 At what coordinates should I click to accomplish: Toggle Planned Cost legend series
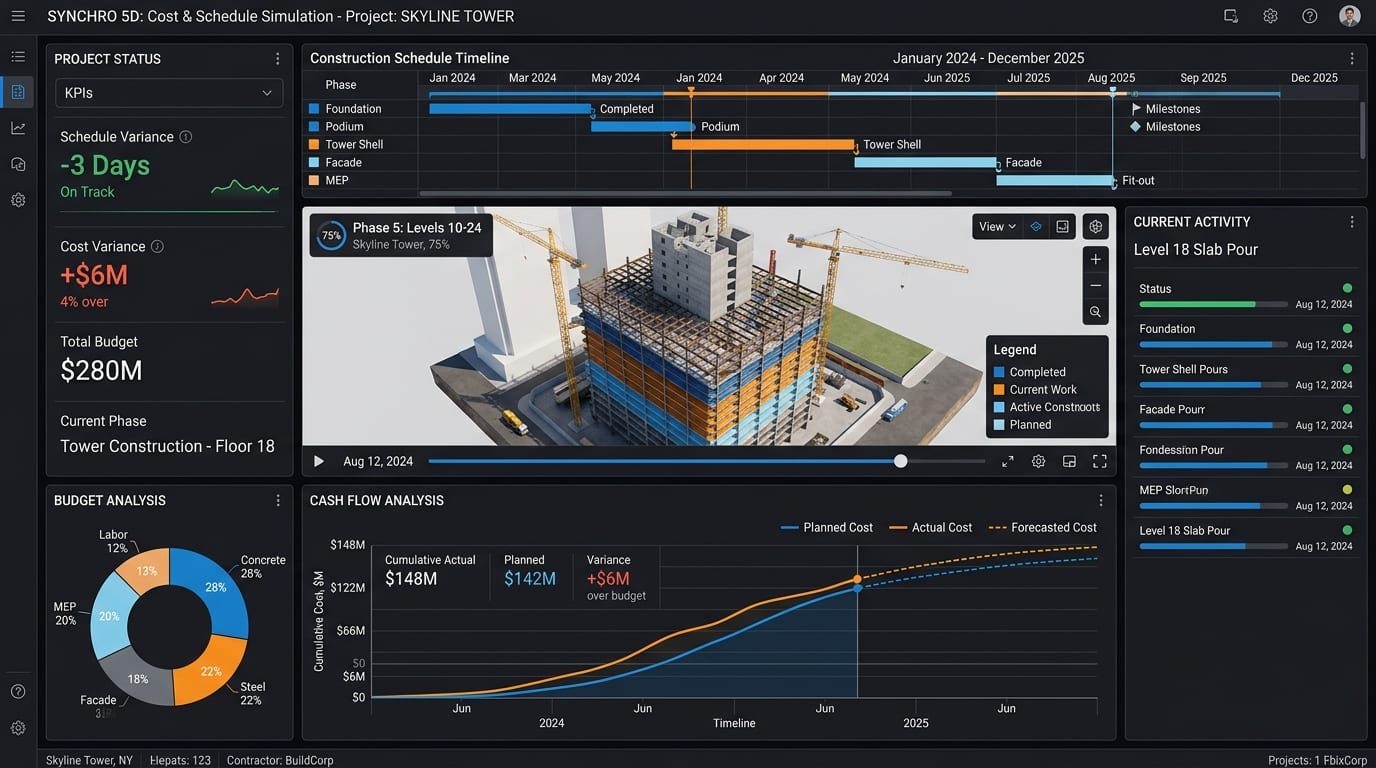[826, 527]
